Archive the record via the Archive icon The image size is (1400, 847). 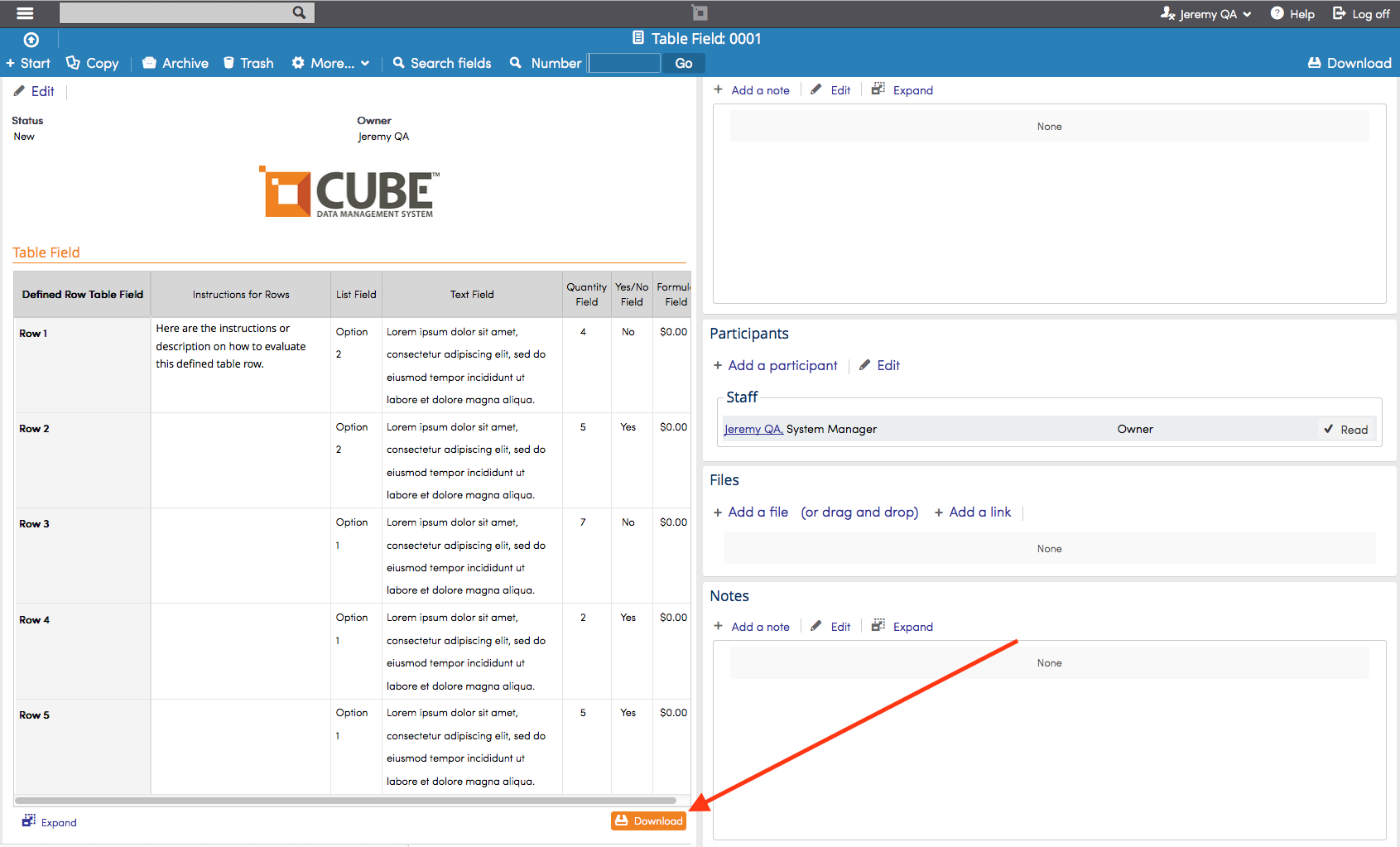pyautogui.click(x=150, y=63)
